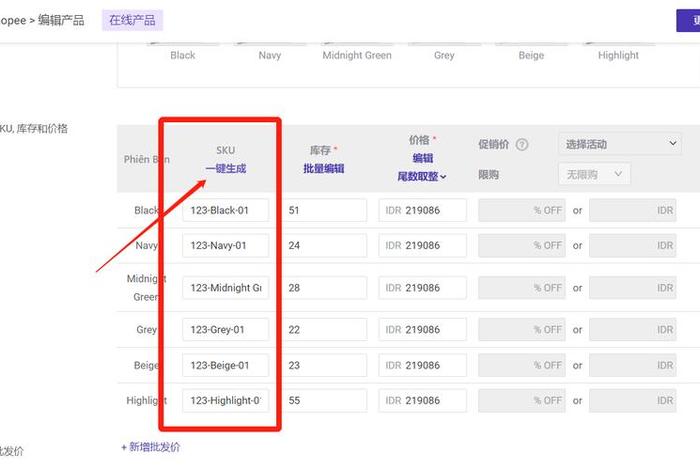Screen dimensions: 700x470
Task: Click 新增批发价 to add wholesale price
Action: (x=151, y=447)
